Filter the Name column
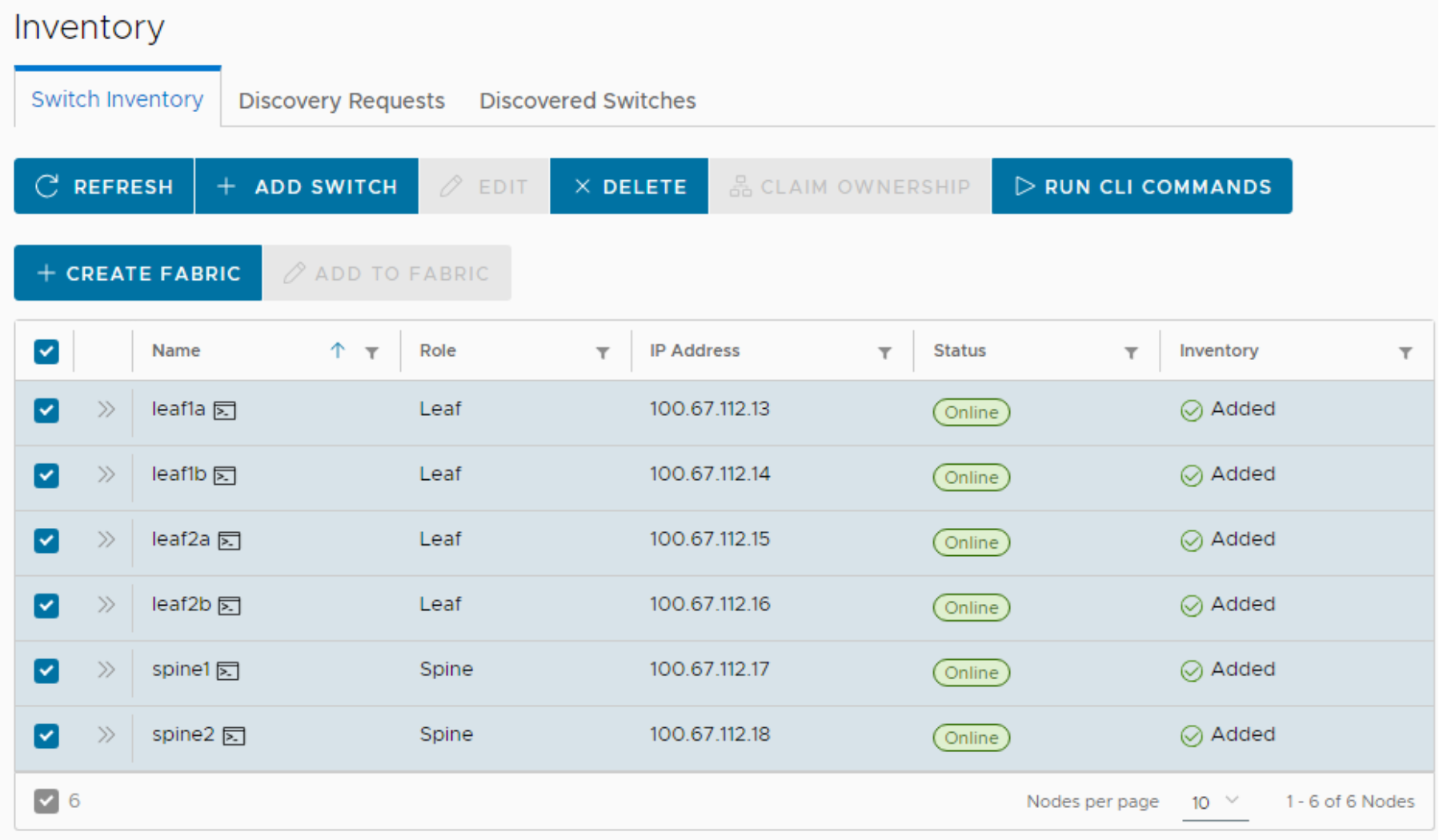 tap(372, 353)
